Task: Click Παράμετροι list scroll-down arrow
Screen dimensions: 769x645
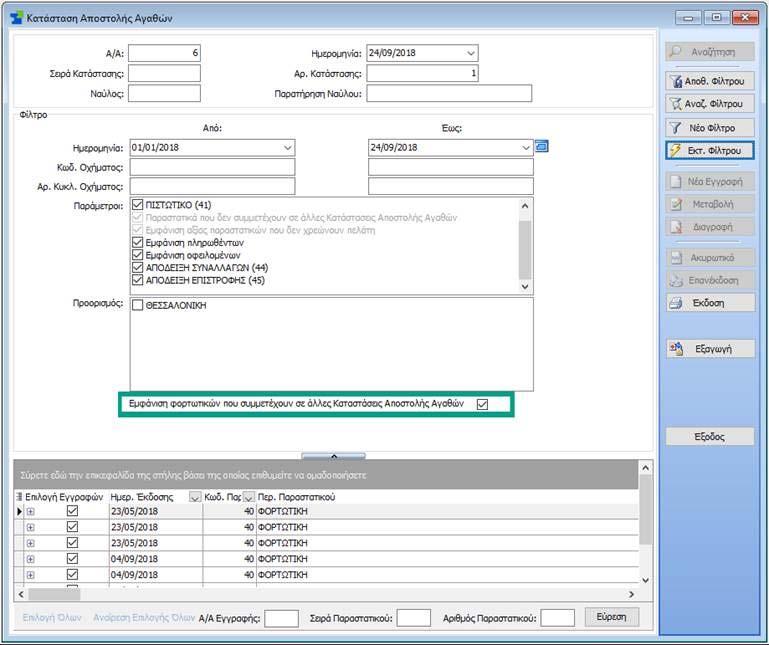Action: [x=525, y=286]
